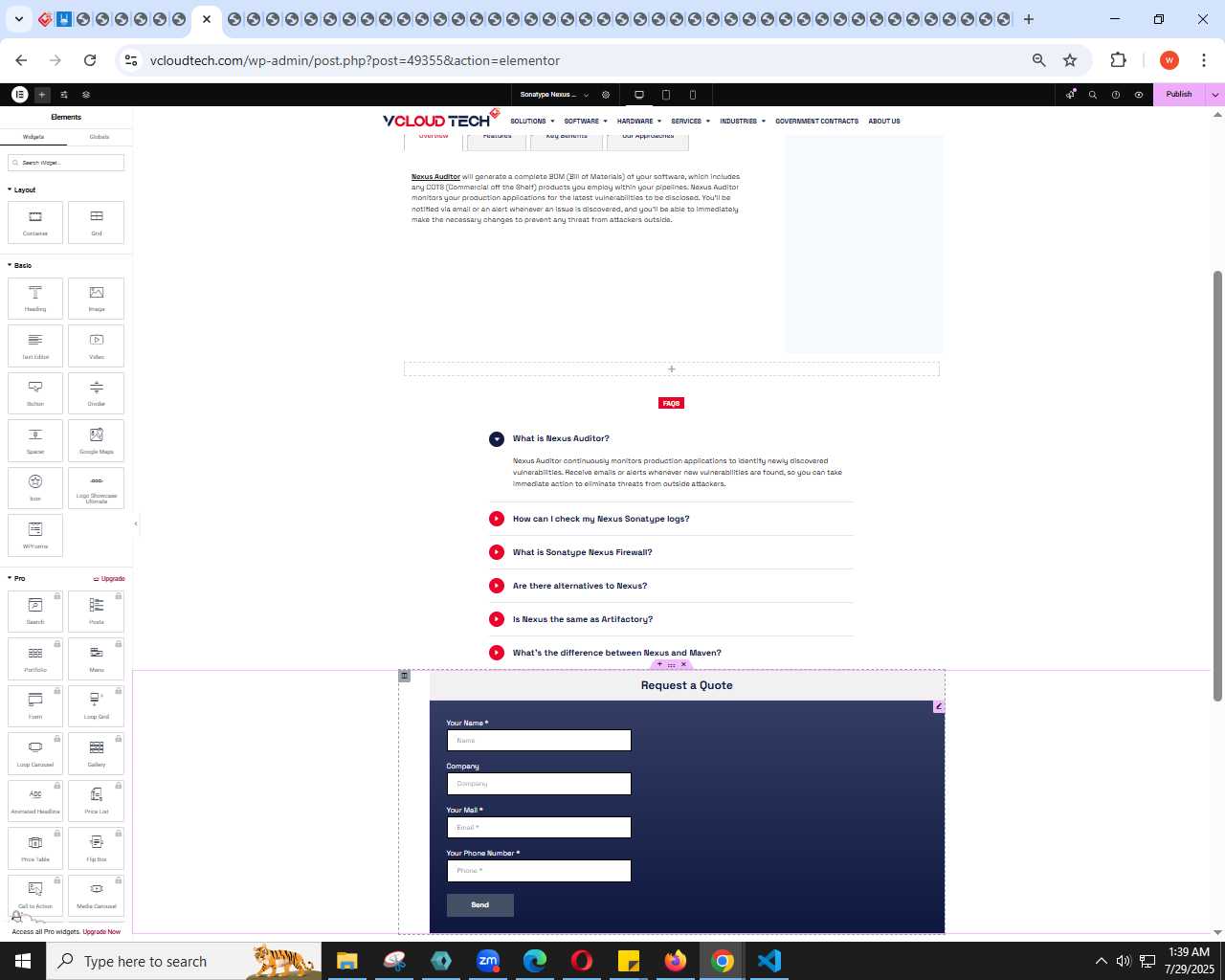Collapse the Pro widgets category

(17, 578)
